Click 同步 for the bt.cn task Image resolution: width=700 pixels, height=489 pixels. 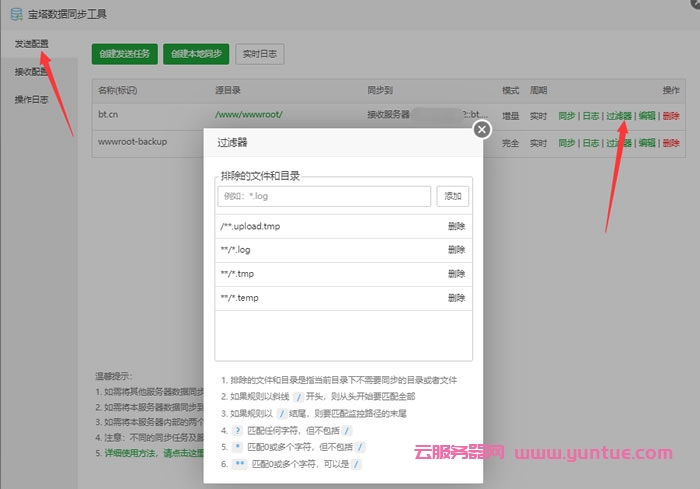click(x=567, y=115)
